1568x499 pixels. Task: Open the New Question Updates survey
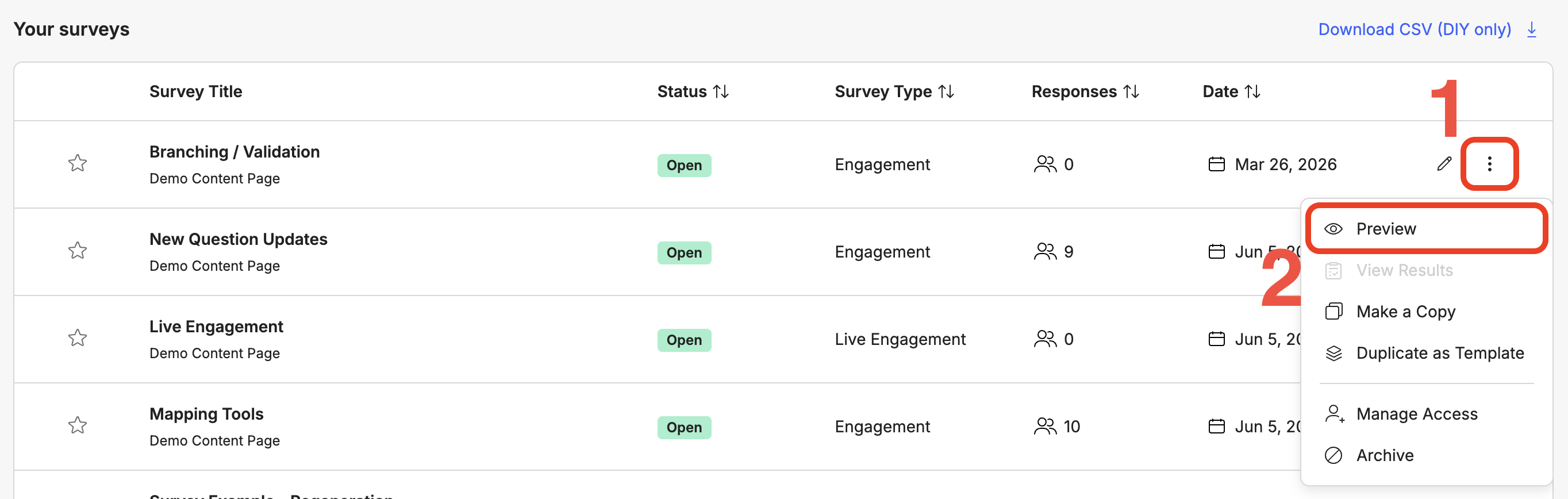238,239
